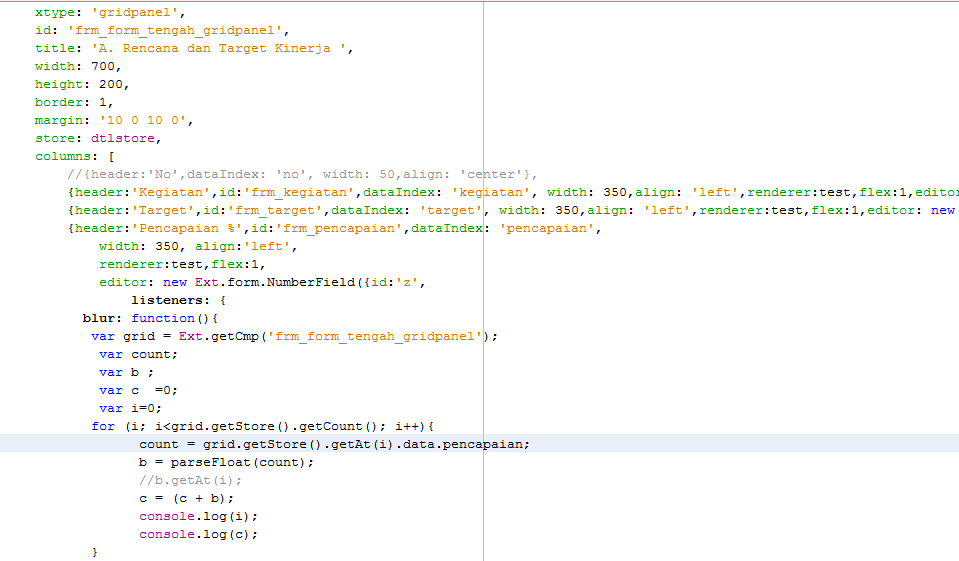Viewport: 959px width, 561px height.
Task: Click 'getCount()' in the for loop
Action: (339, 426)
